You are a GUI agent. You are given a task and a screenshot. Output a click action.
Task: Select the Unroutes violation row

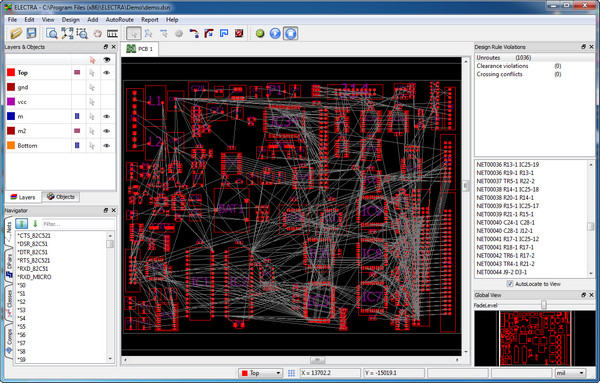pos(534,58)
